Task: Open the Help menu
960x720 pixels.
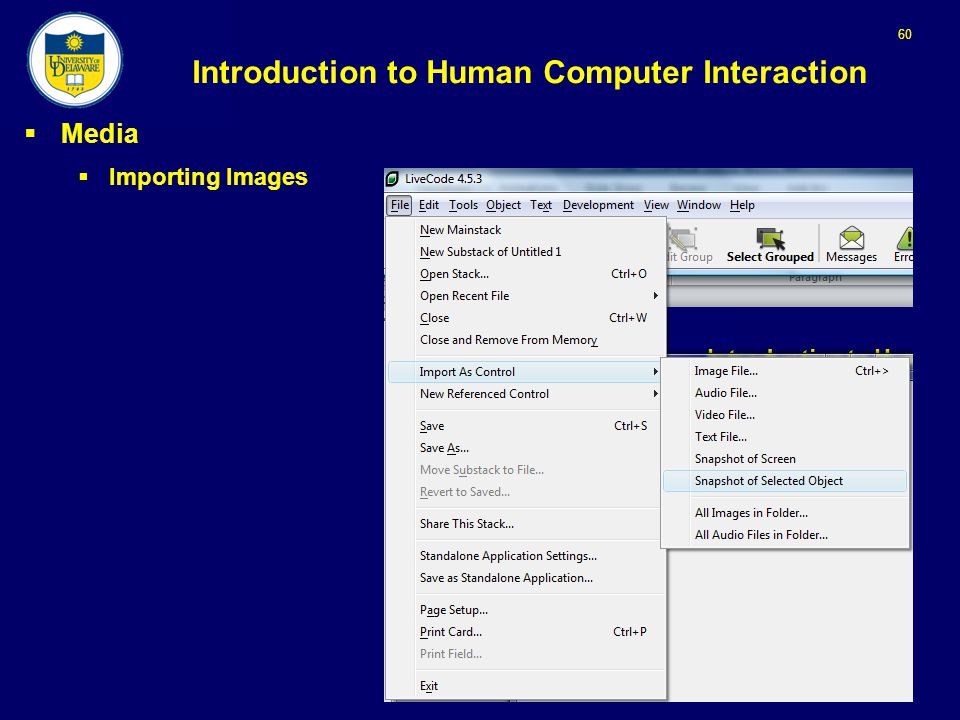Action: 742,205
